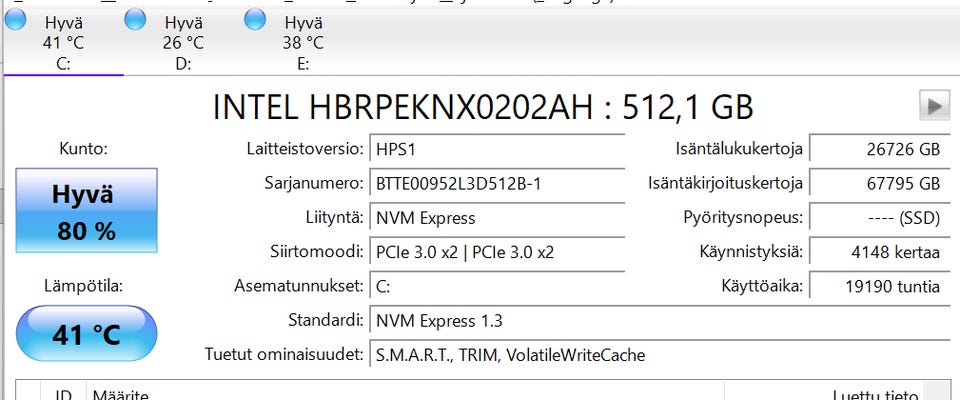Click the Käynnistyksiä: label
Screen dimensions: 960x400
click(x=751, y=252)
